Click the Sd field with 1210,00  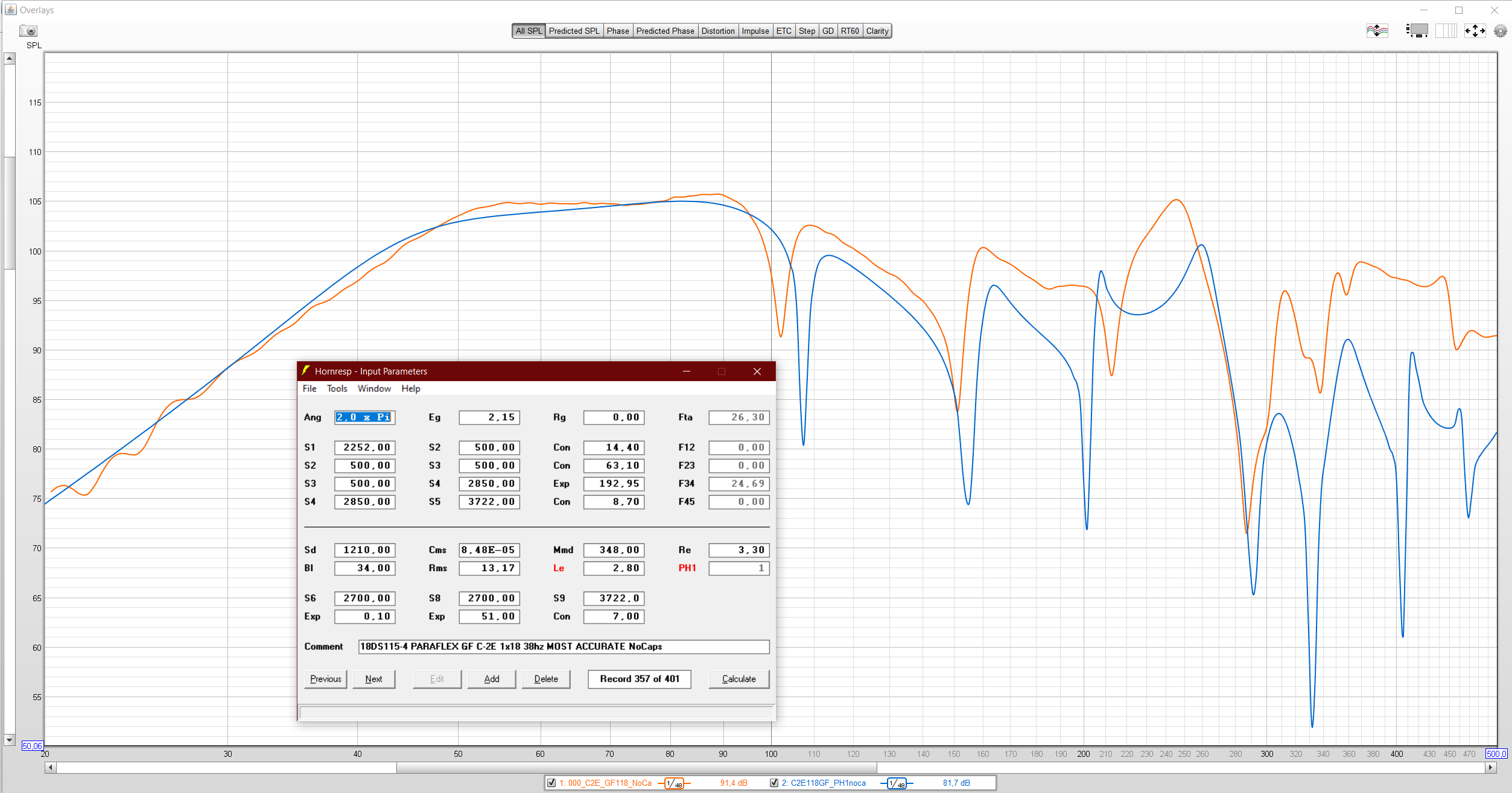(x=365, y=550)
